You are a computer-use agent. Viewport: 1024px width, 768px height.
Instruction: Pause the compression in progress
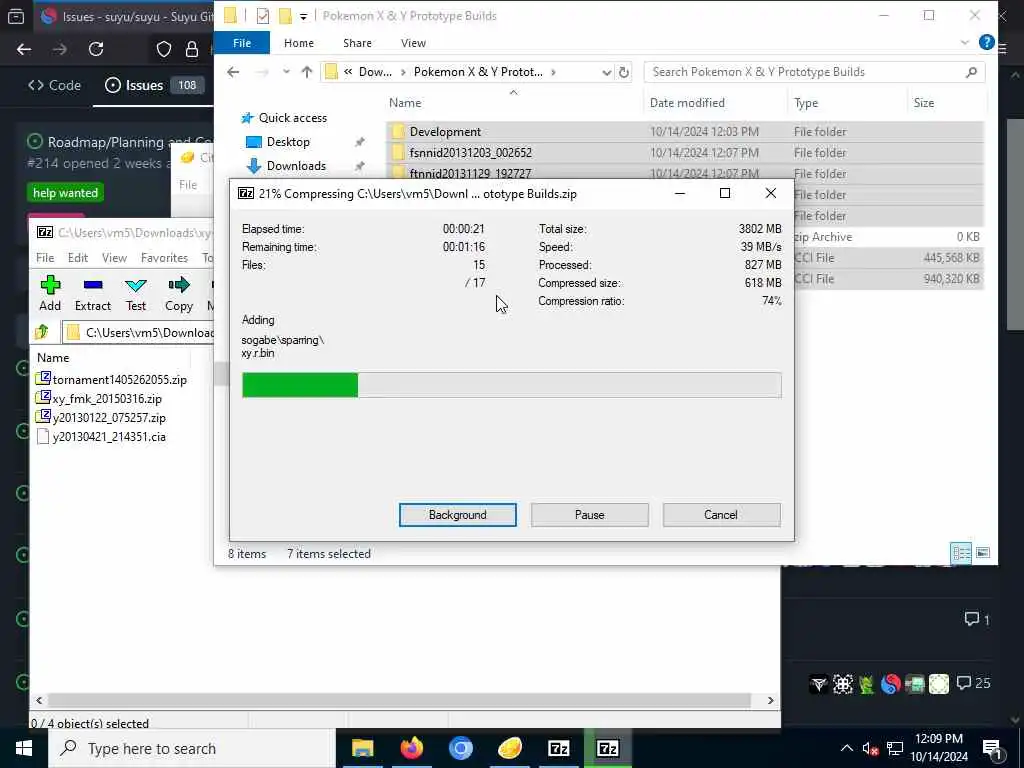(x=589, y=515)
